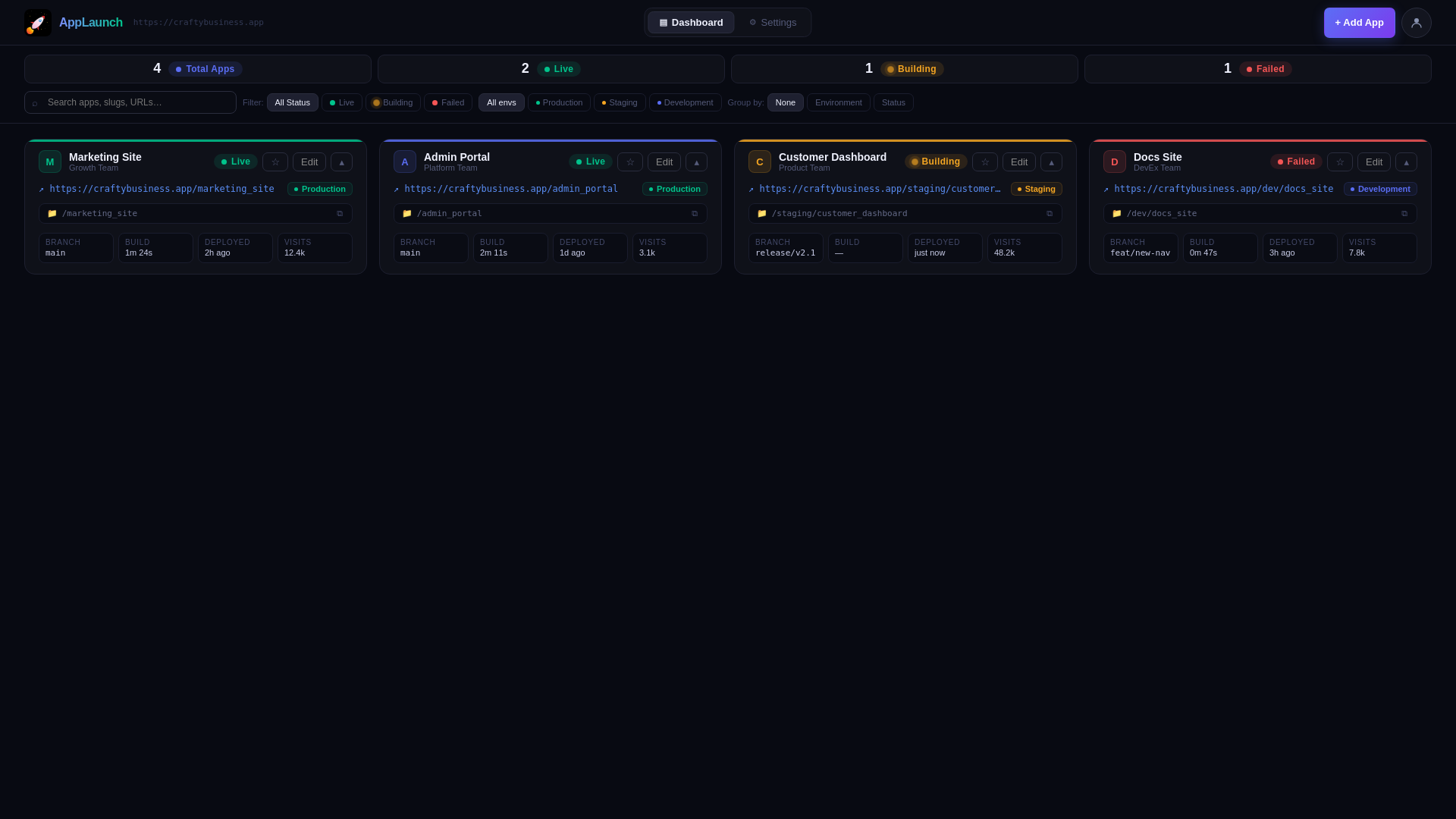Set Group by to None
This screenshot has height=819, width=1456.
[x=786, y=102]
